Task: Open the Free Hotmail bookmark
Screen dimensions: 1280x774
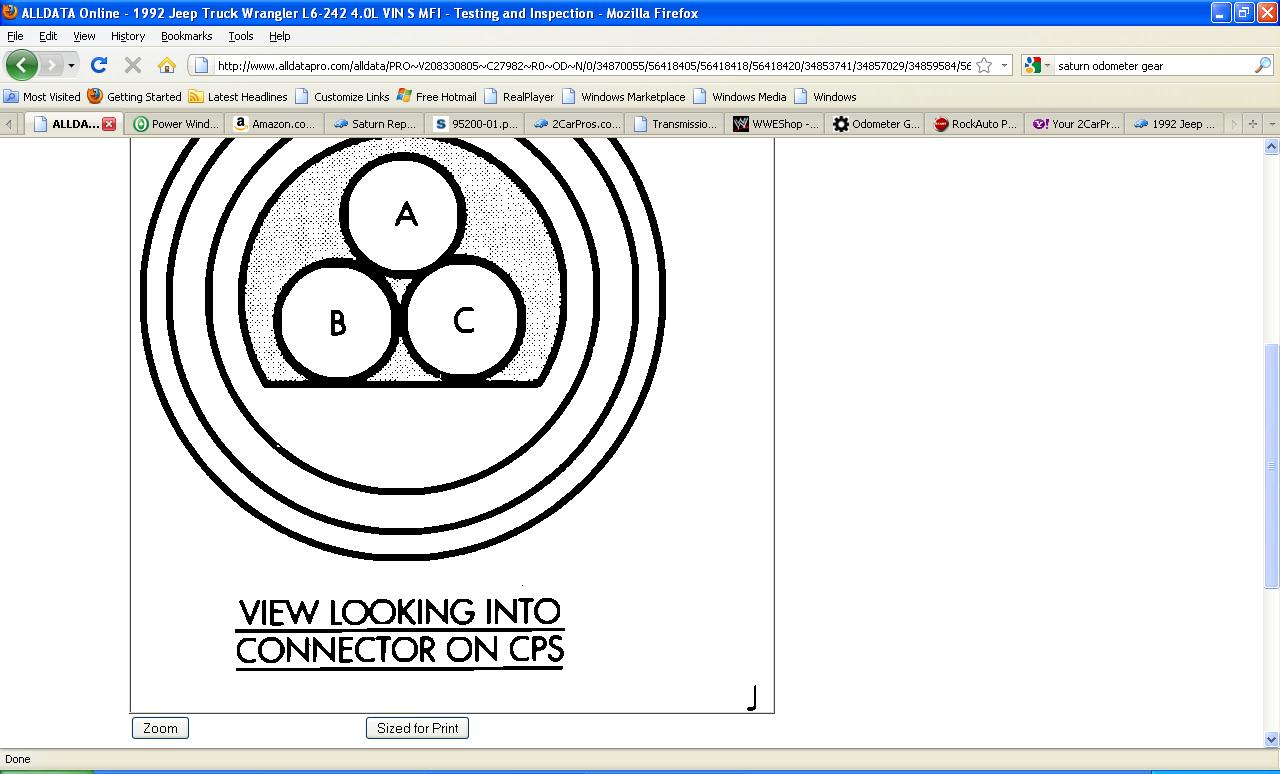Action: tap(437, 97)
